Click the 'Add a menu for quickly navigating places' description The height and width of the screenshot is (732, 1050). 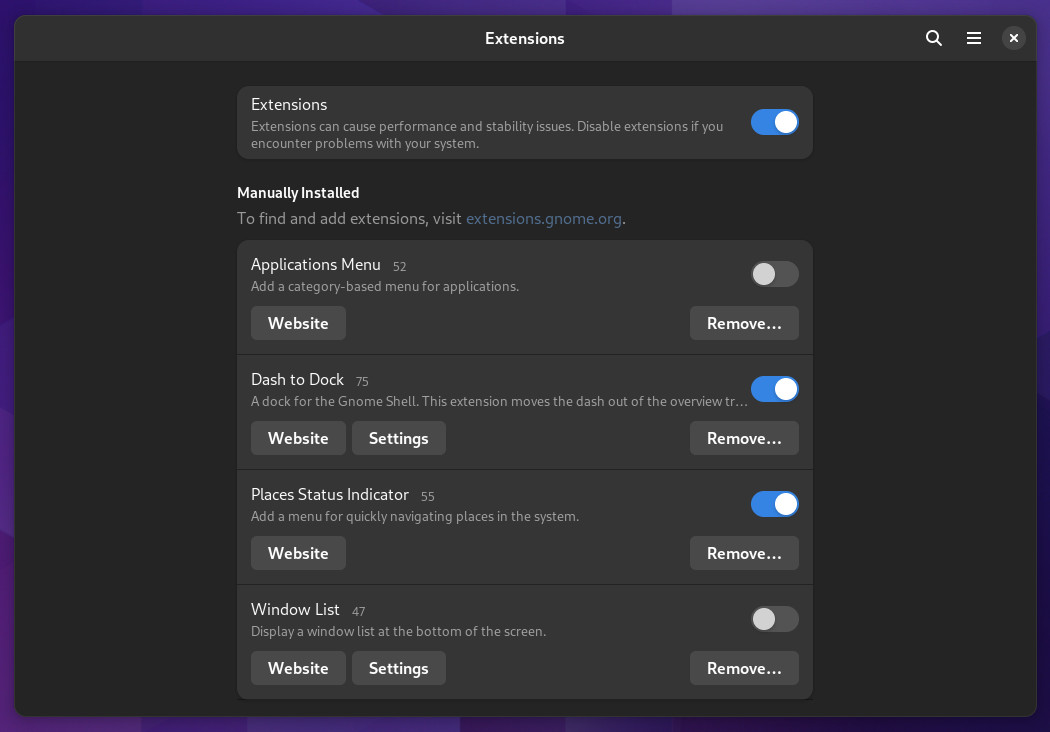(415, 516)
